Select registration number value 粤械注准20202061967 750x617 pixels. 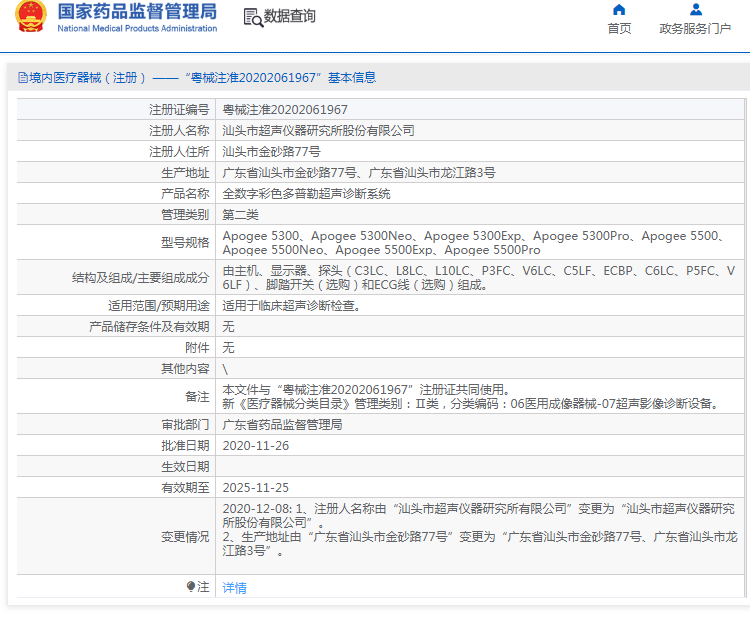click(x=285, y=110)
